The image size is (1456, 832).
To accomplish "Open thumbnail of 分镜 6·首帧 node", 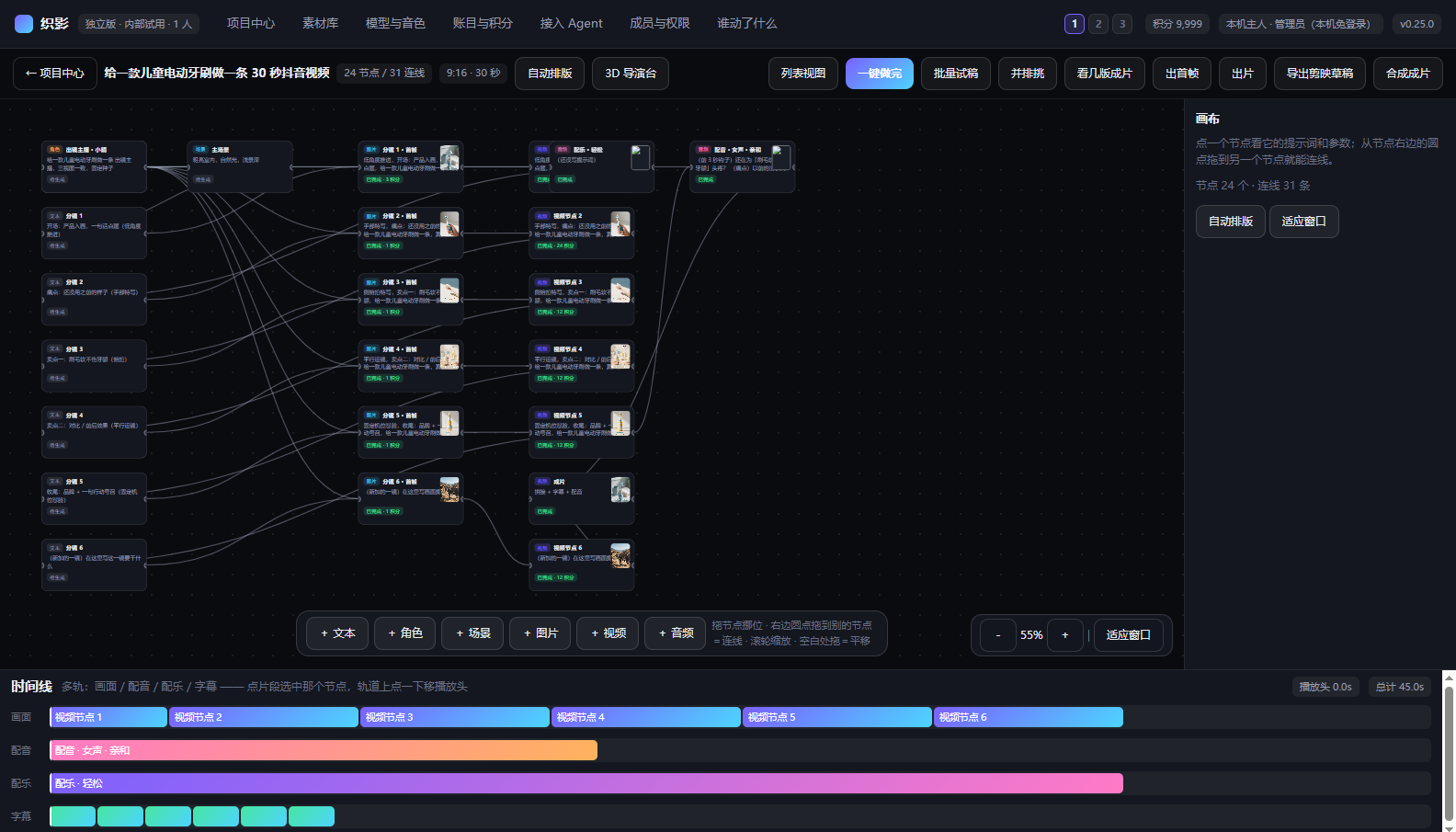I will pyautogui.click(x=449, y=489).
